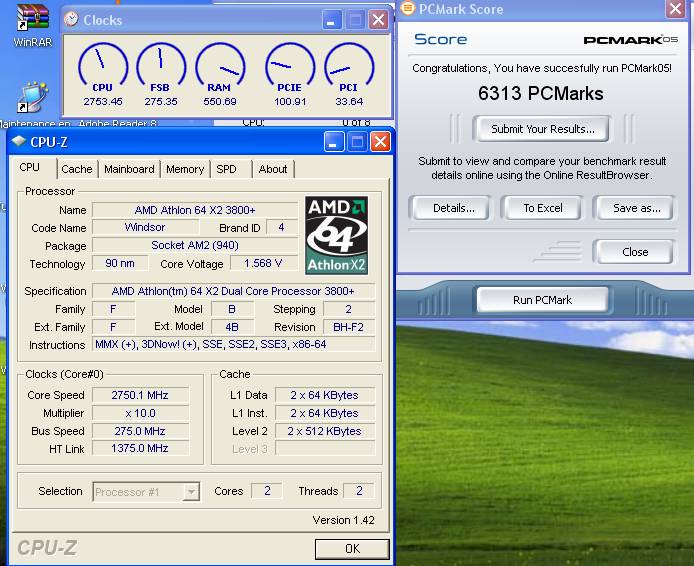
Task: Click the Cores value field
Action: pyautogui.click(x=267, y=491)
